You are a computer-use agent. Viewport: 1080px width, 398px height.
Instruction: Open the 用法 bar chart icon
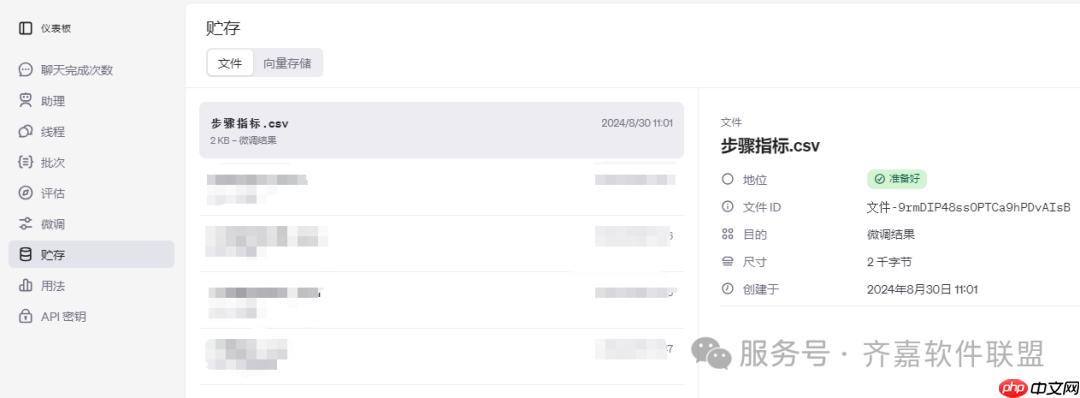pos(25,285)
